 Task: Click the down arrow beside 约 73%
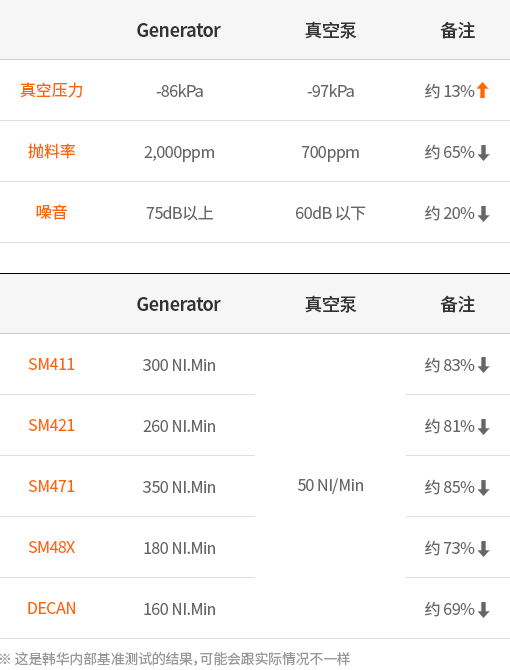484,549
